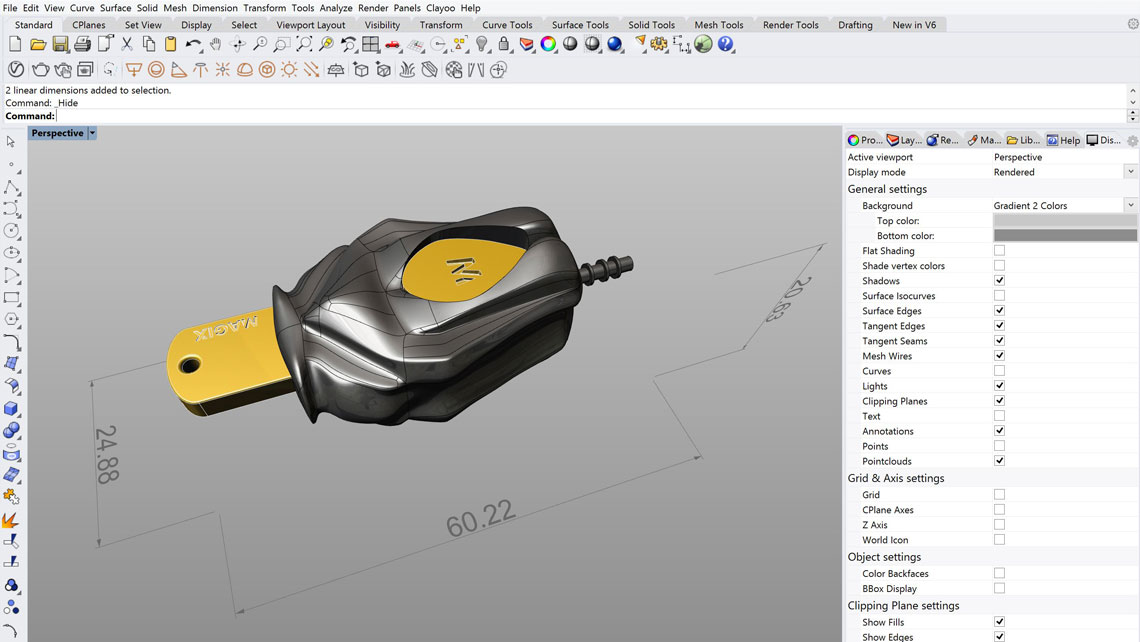Cut selection with scissors icon
The image size is (1140, 642).
(x=127, y=44)
